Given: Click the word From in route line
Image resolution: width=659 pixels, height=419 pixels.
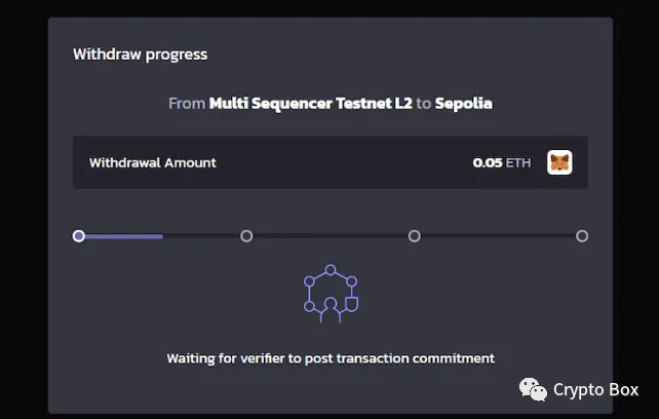Looking at the screenshot, I should tap(186, 103).
